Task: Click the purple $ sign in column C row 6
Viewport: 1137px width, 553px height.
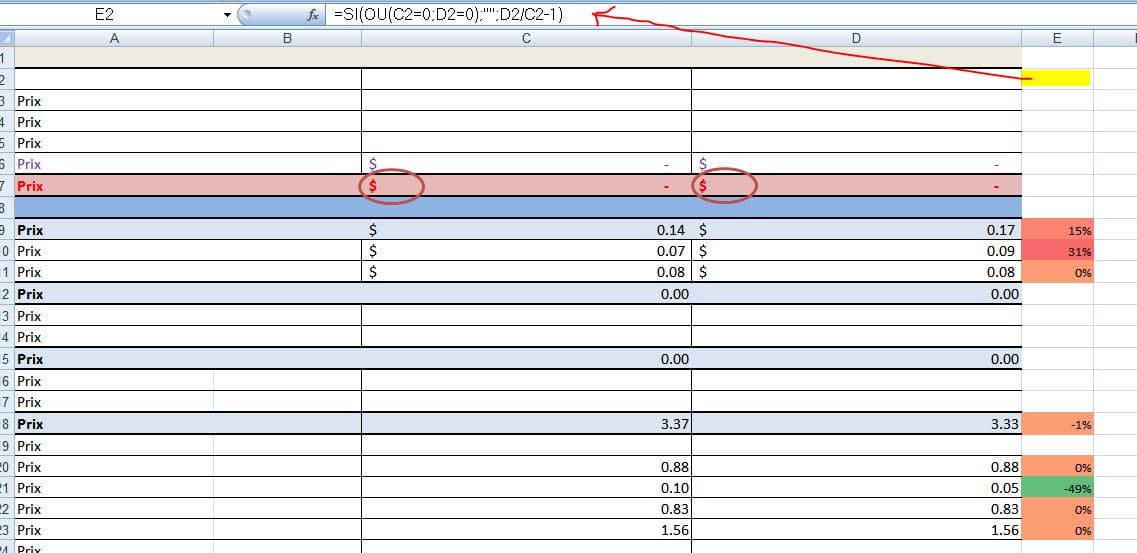Action: click(x=373, y=165)
